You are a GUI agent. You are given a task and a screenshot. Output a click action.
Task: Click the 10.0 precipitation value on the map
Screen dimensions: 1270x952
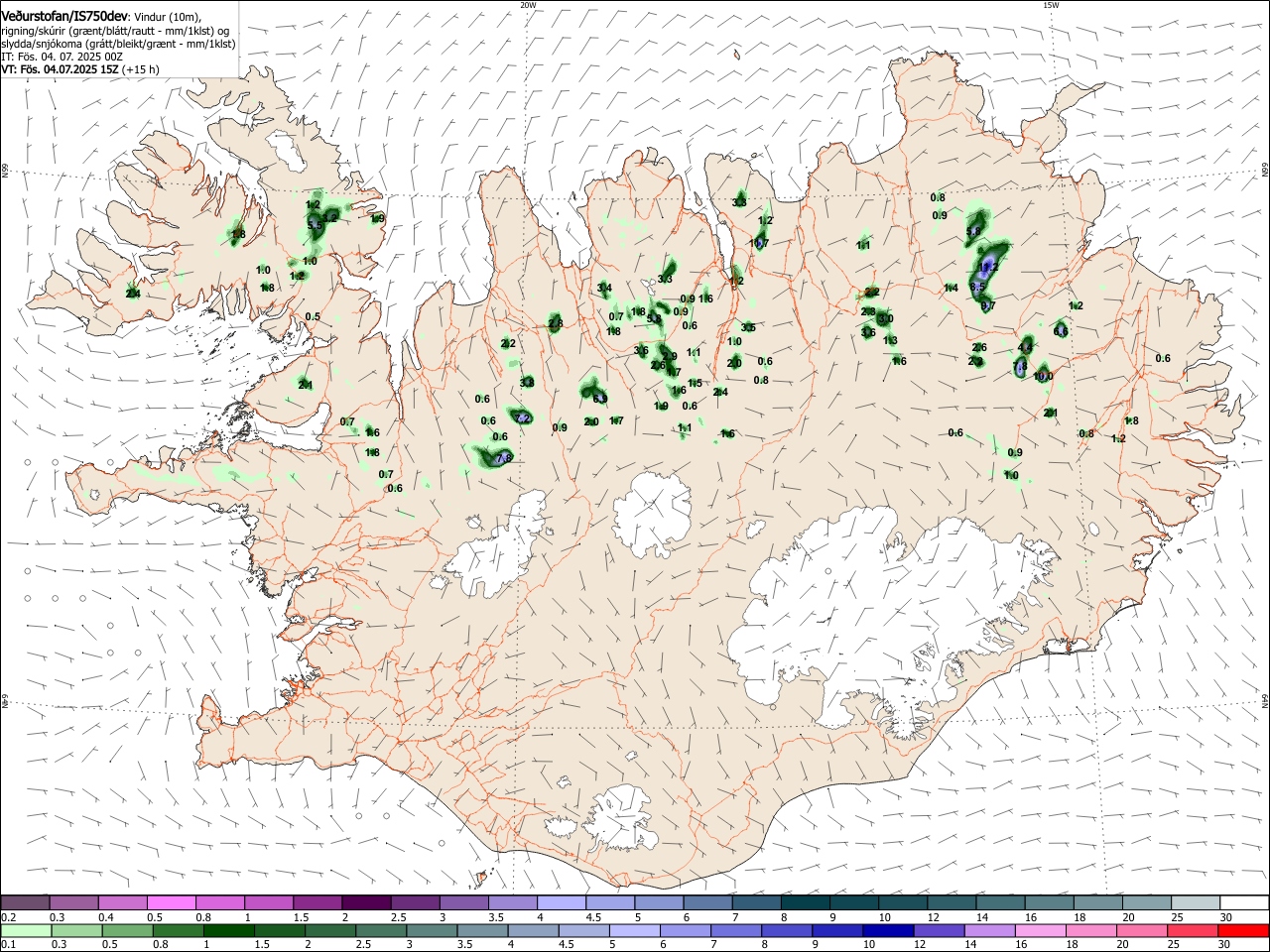1043,377
